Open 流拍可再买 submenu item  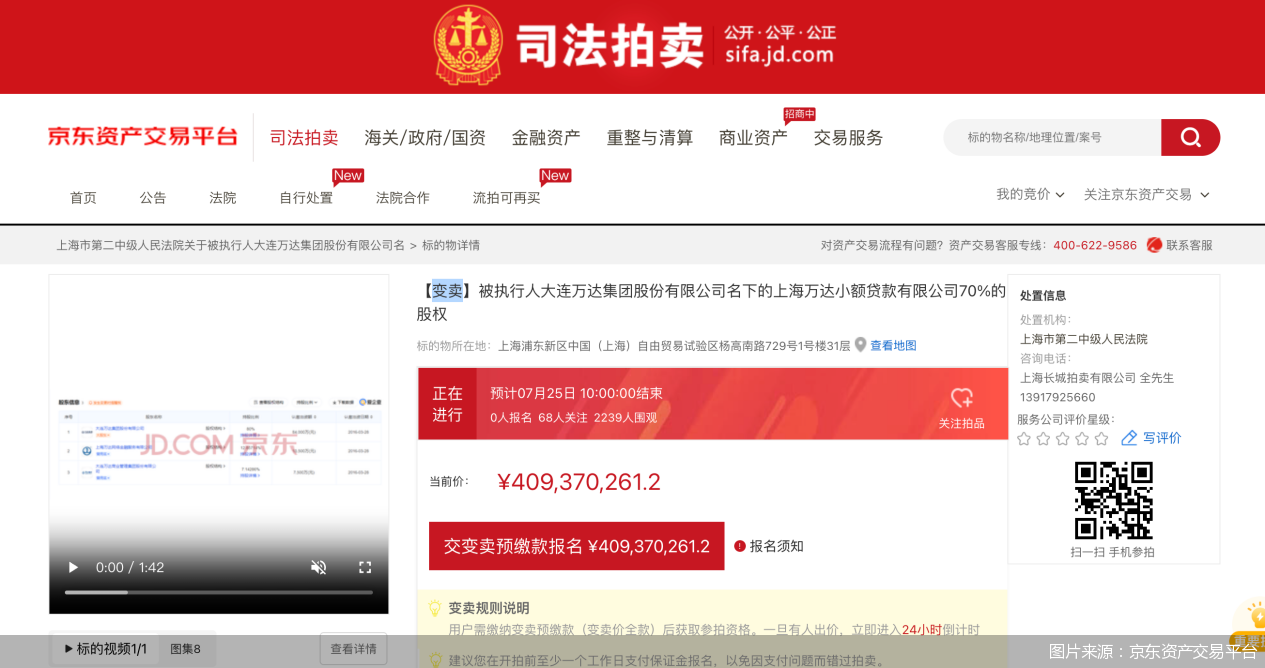click(507, 198)
